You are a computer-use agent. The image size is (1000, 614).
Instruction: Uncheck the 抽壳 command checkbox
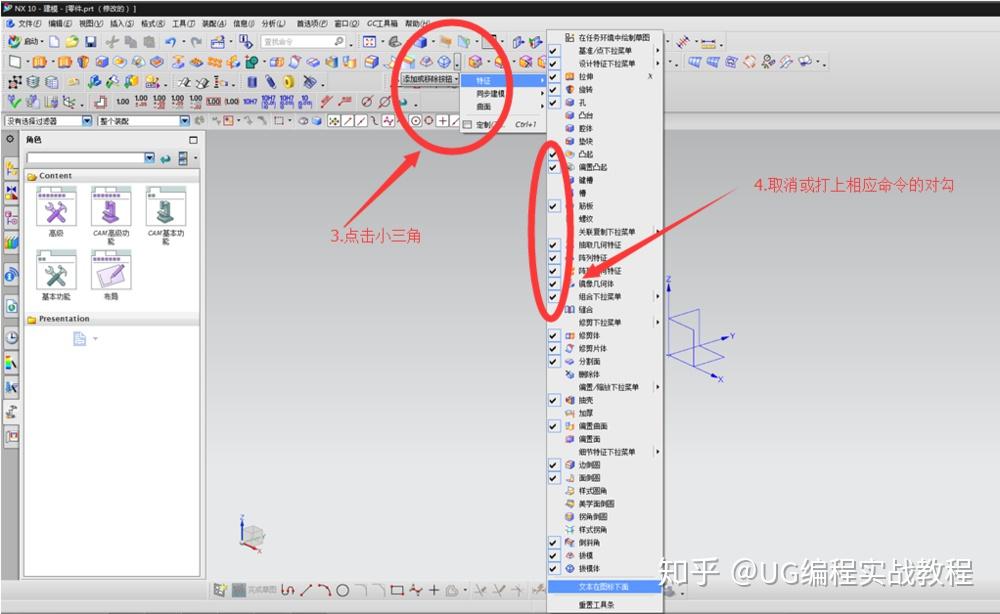click(x=553, y=398)
